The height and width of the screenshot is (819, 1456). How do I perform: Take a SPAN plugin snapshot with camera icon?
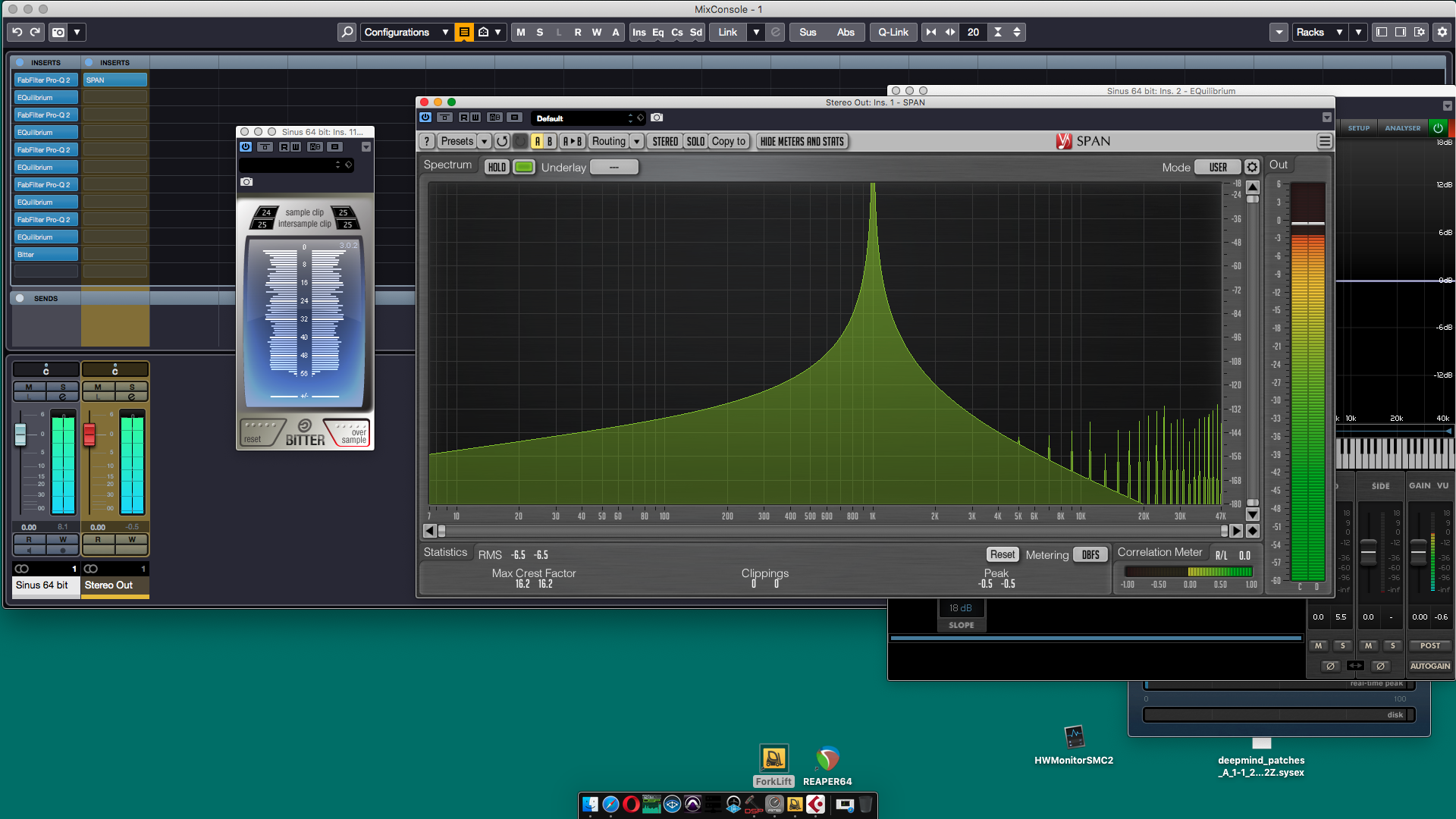click(x=657, y=118)
